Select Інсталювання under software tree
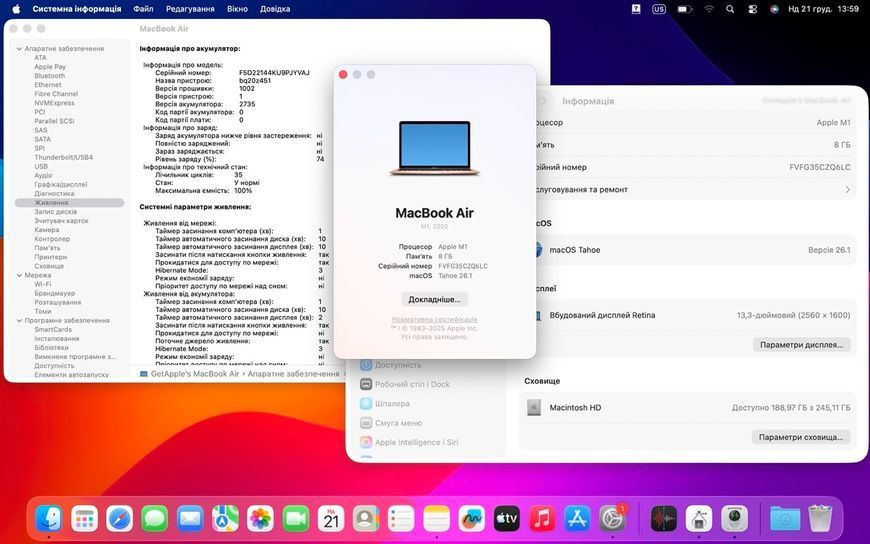The image size is (870, 544). click(x=57, y=339)
